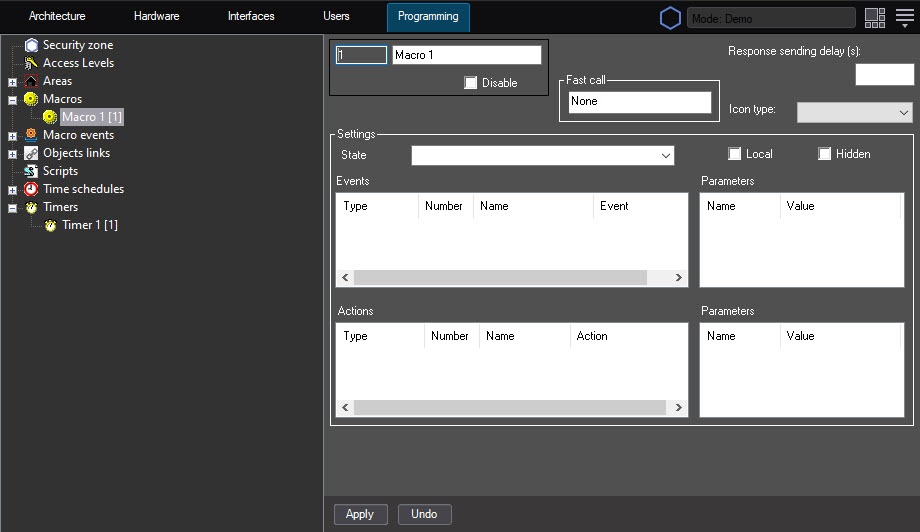
Task: Switch to the Hardware tab
Action: coord(157,16)
